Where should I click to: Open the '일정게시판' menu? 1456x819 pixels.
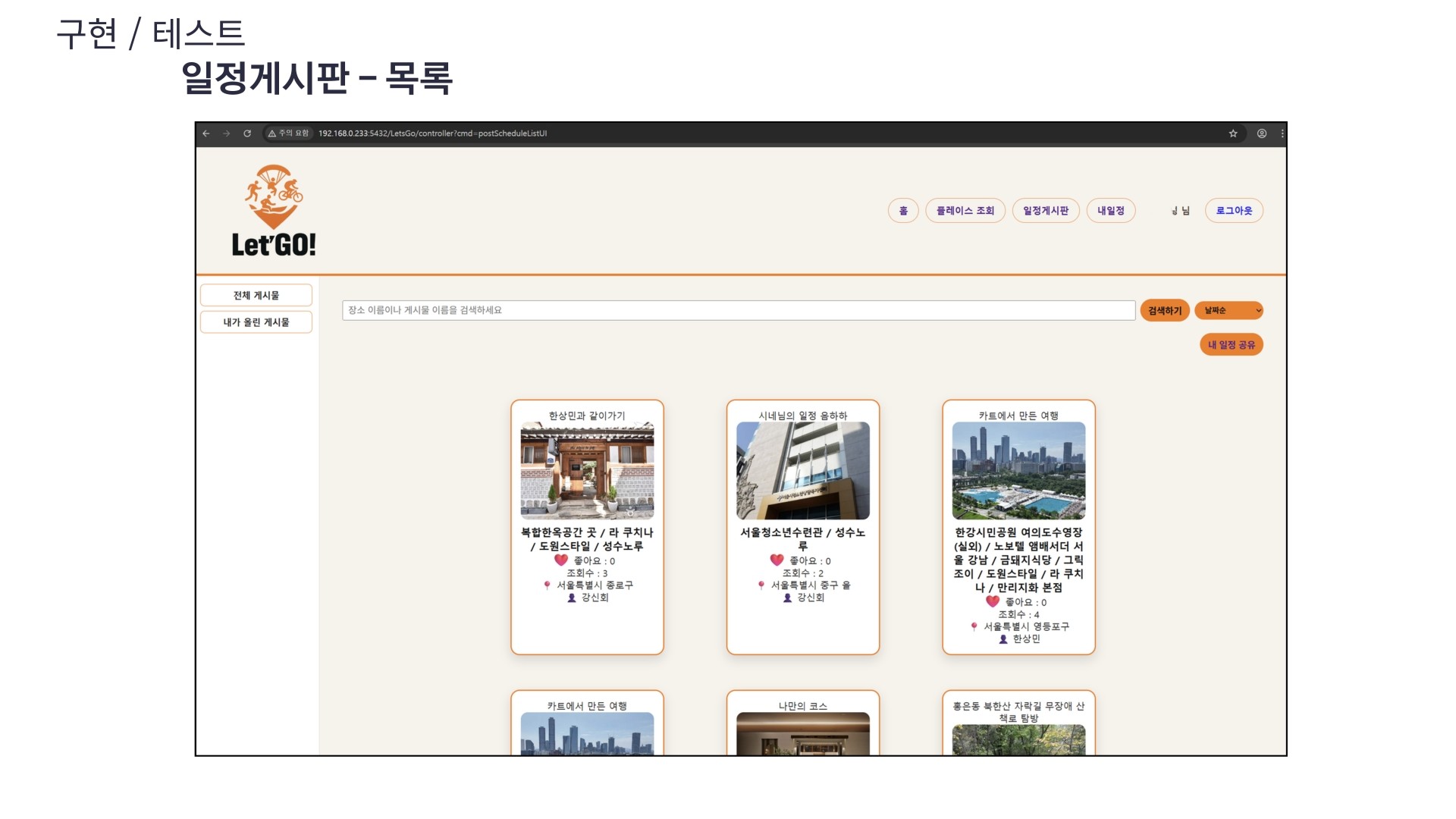pos(1046,211)
